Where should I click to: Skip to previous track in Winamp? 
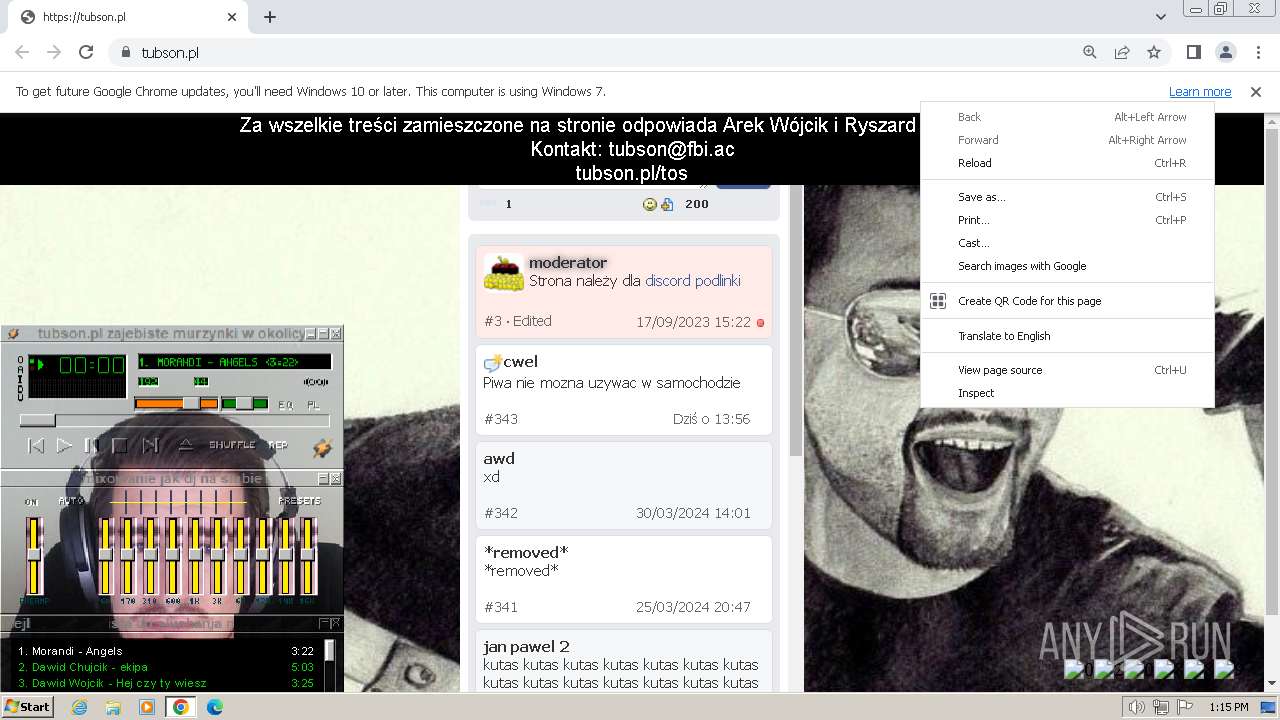36,446
